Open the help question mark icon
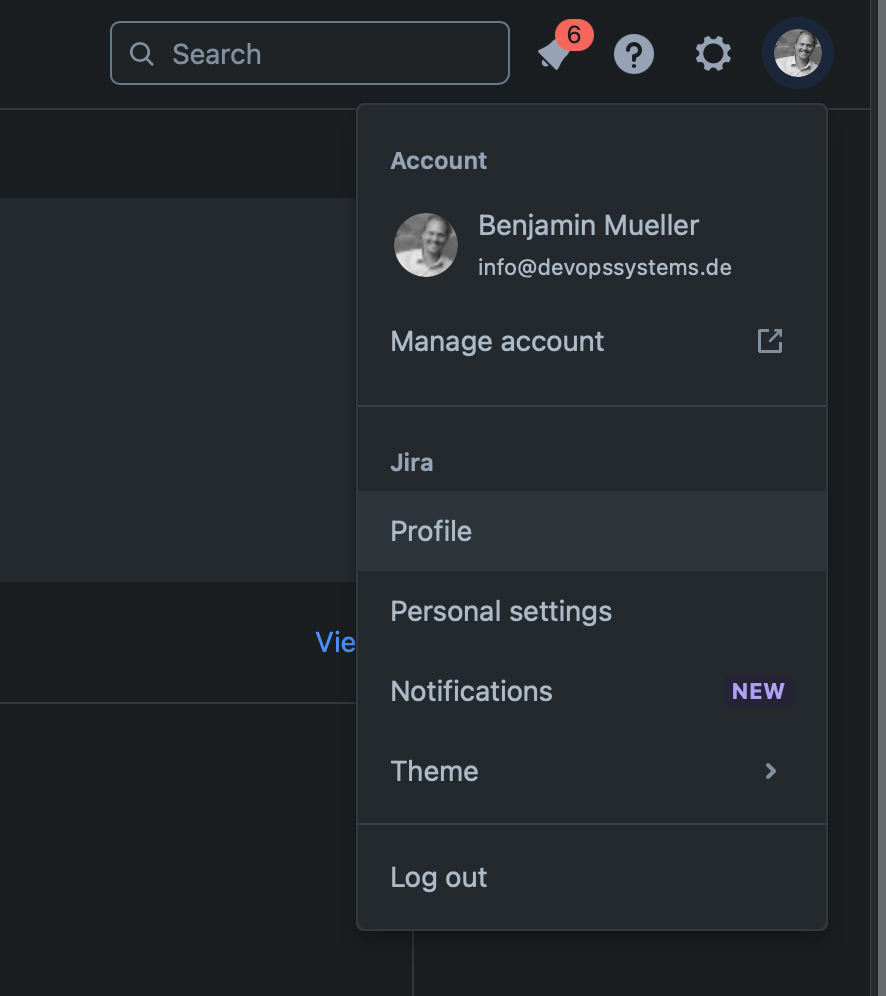Viewport: 886px width, 996px height. click(x=634, y=54)
